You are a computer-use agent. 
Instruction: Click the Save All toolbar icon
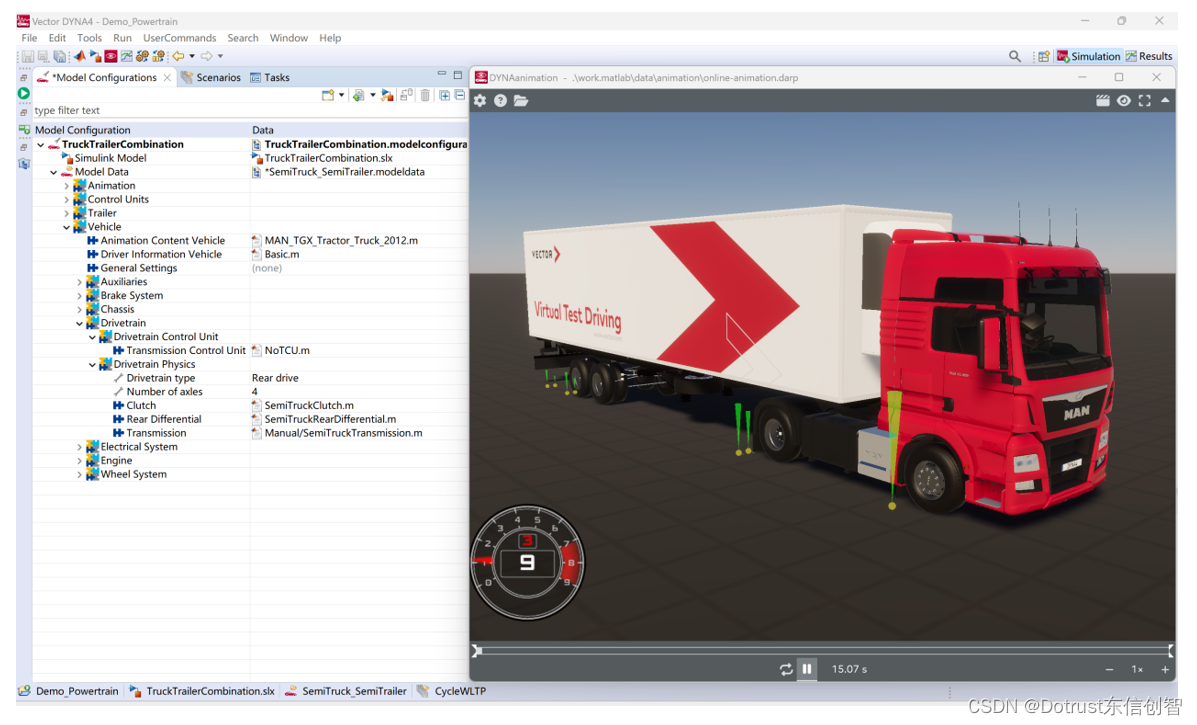point(60,56)
